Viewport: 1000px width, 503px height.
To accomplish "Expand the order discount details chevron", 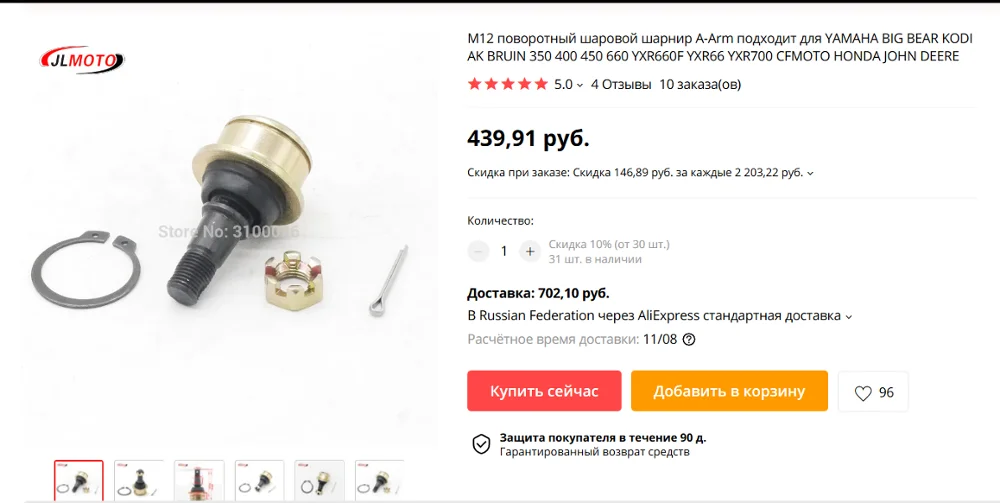I will point(810,173).
